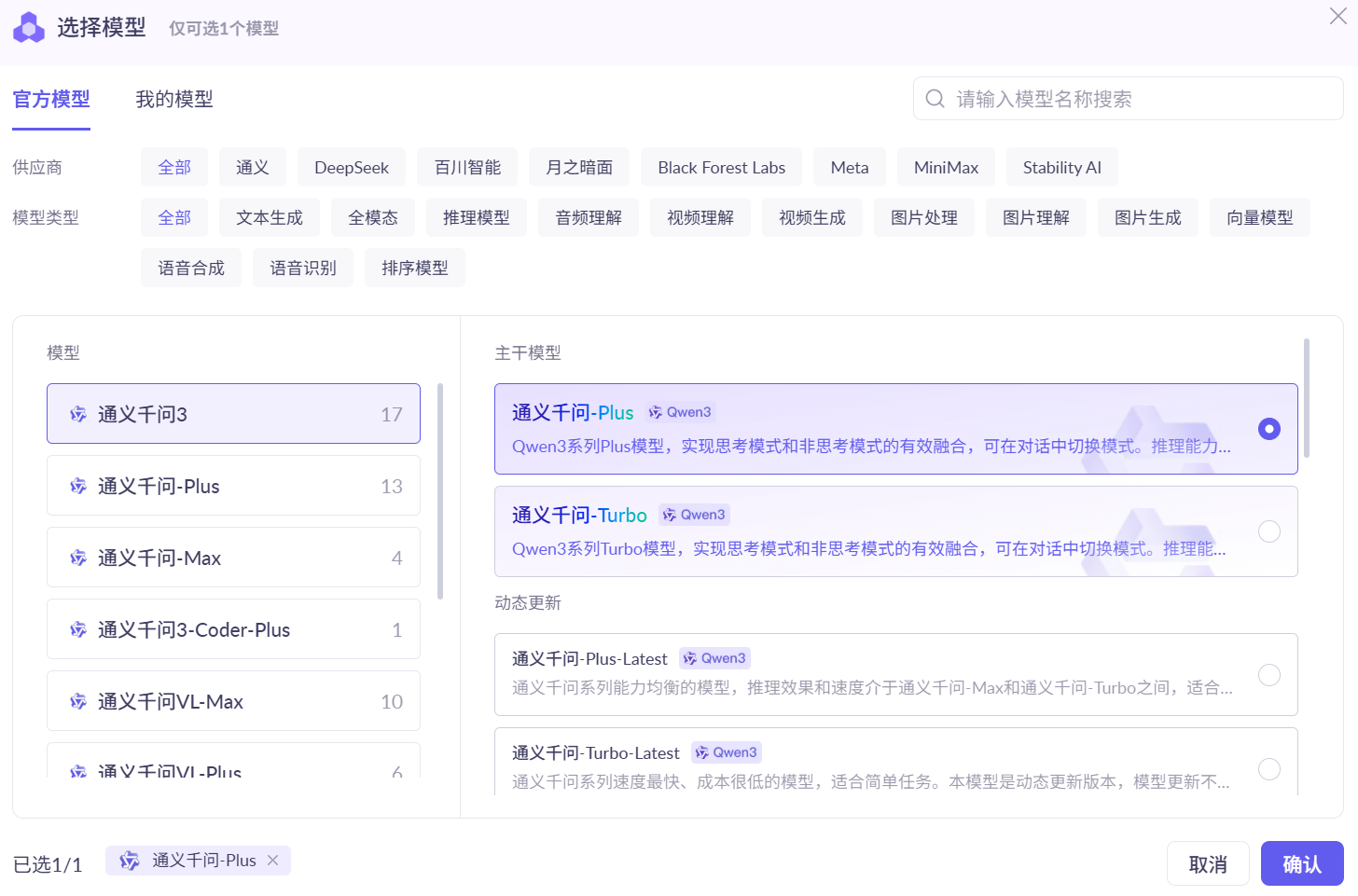Open the 通义千问3 model group
Viewport: 1358px width, 896px height.
[x=233, y=414]
